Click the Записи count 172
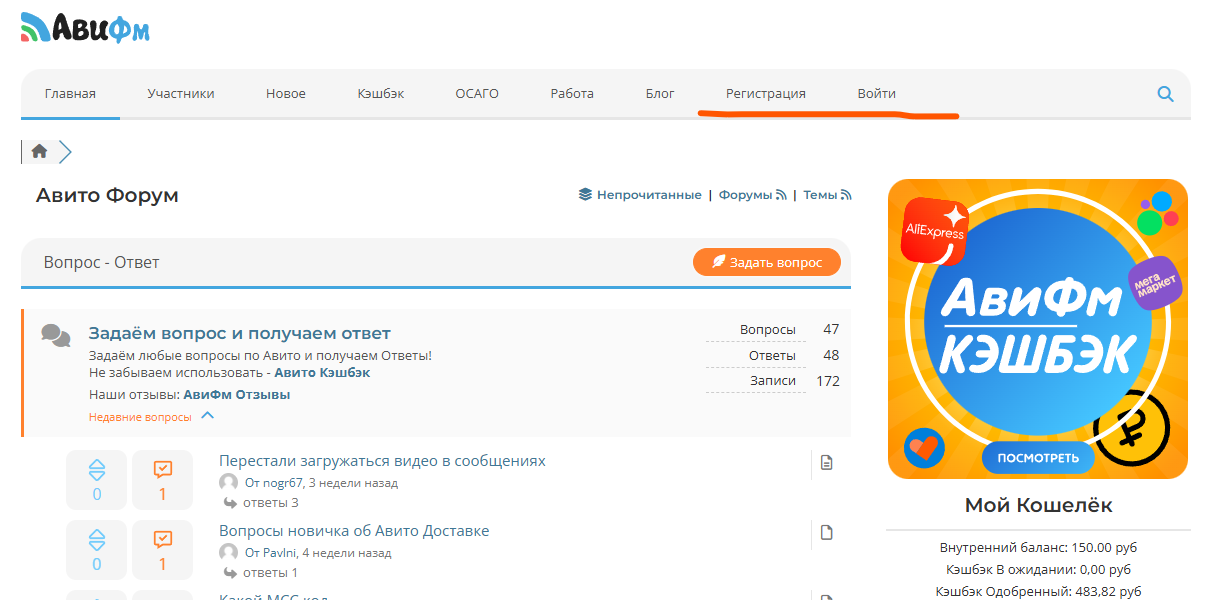The width and height of the screenshot is (1215, 600). [828, 381]
